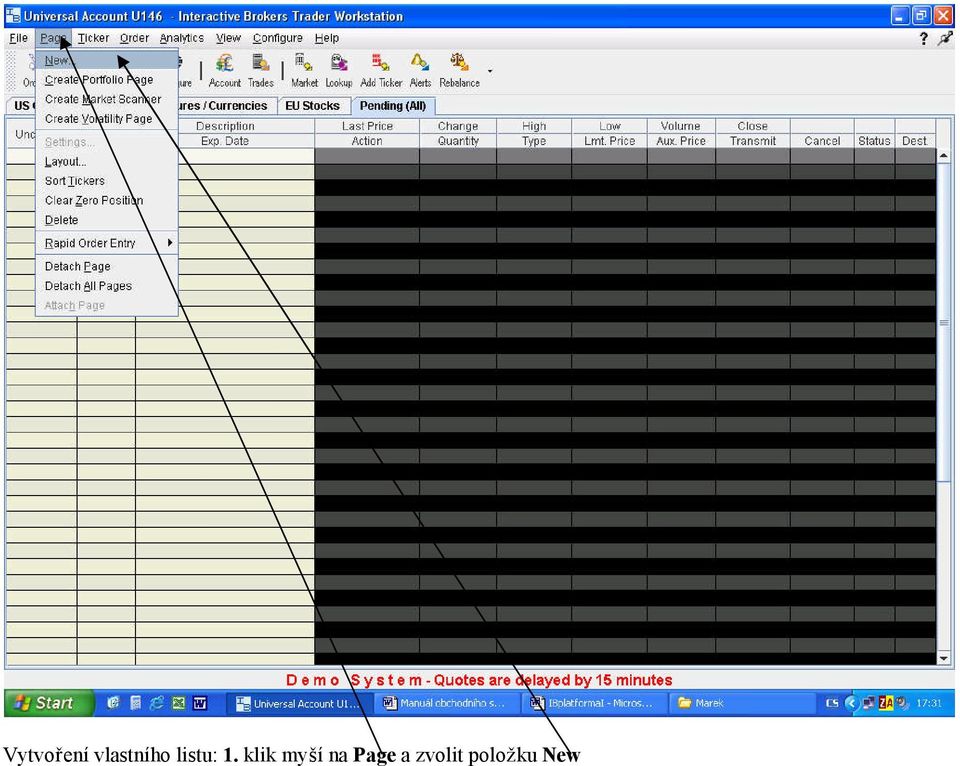Click the Volume column header
960x766 pixels.
pyautogui.click(x=681, y=126)
